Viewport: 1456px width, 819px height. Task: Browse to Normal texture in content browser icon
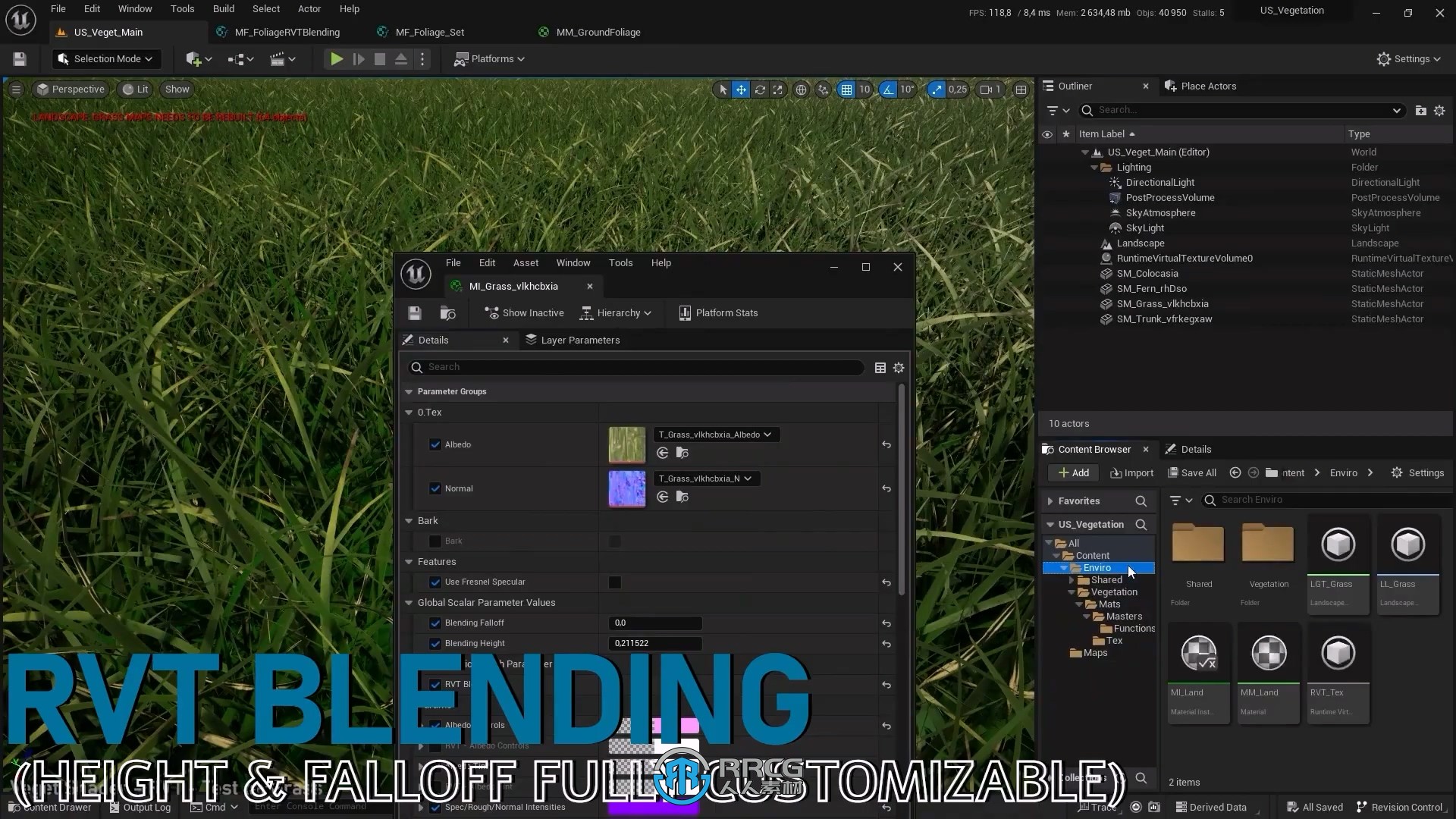pyautogui.click(x=682, y=497)
